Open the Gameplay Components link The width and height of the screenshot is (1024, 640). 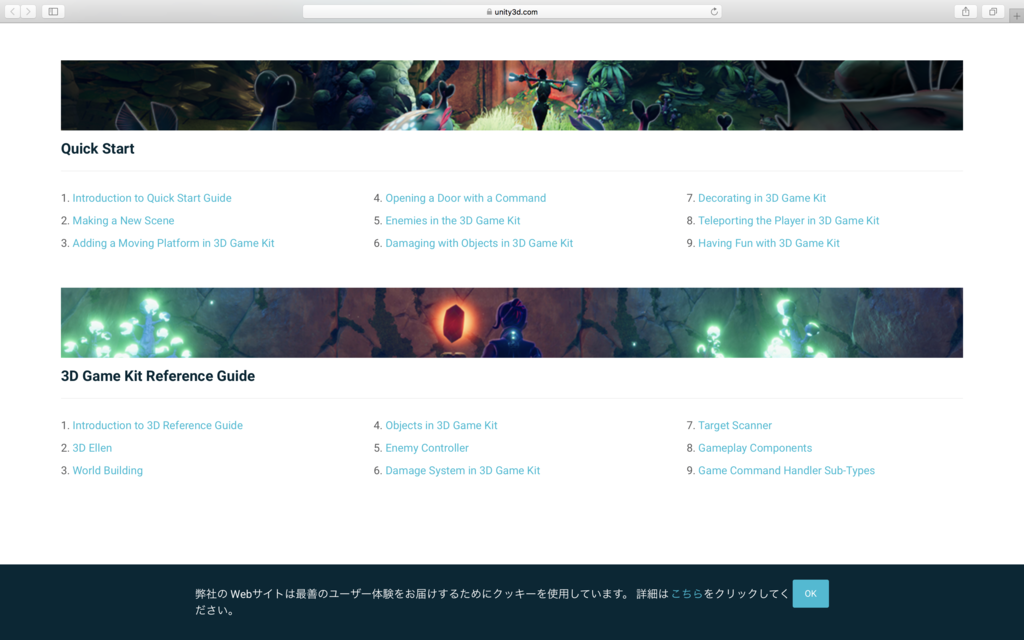point(755,448)
